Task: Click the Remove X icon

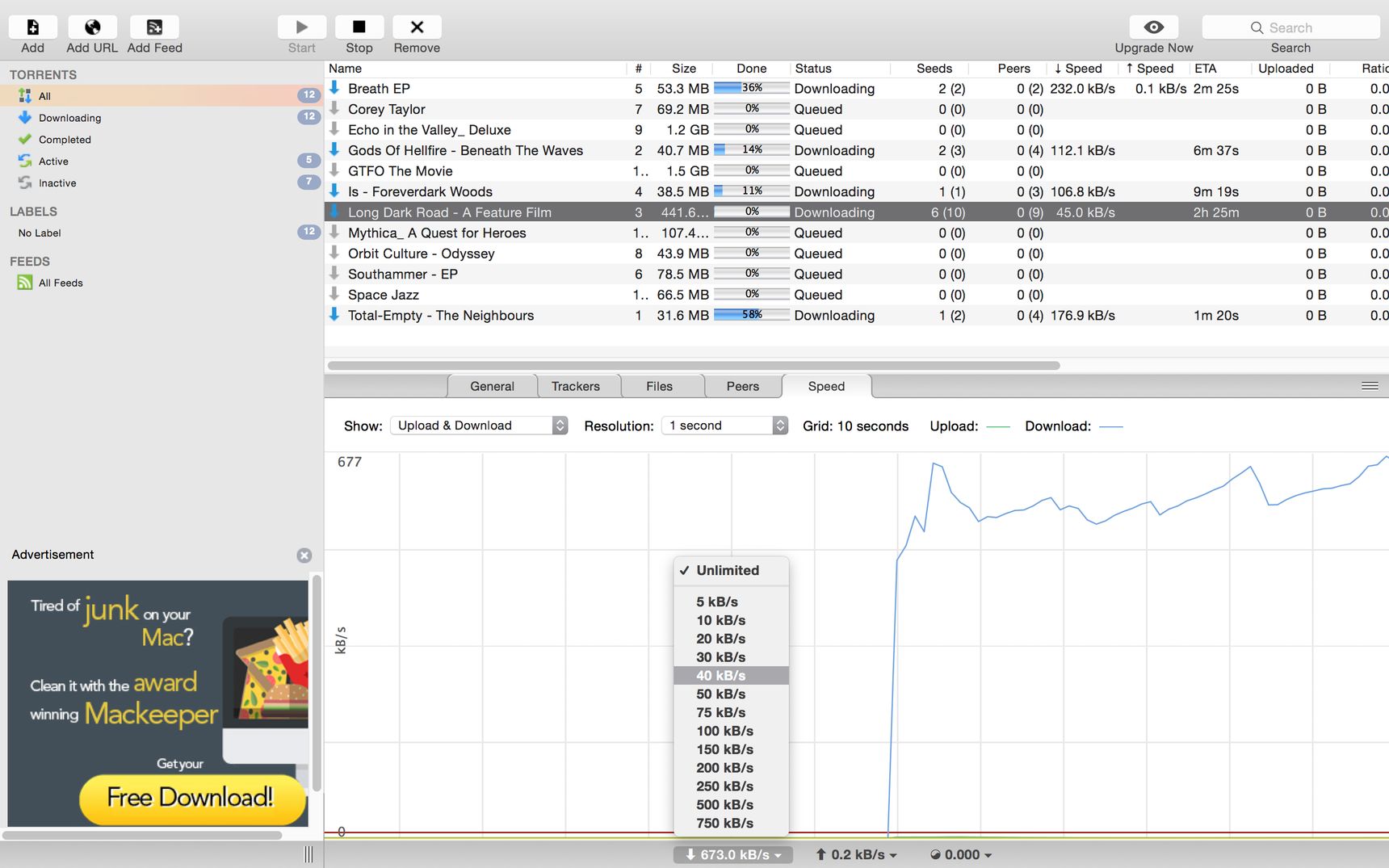Action: click(417, 27)
